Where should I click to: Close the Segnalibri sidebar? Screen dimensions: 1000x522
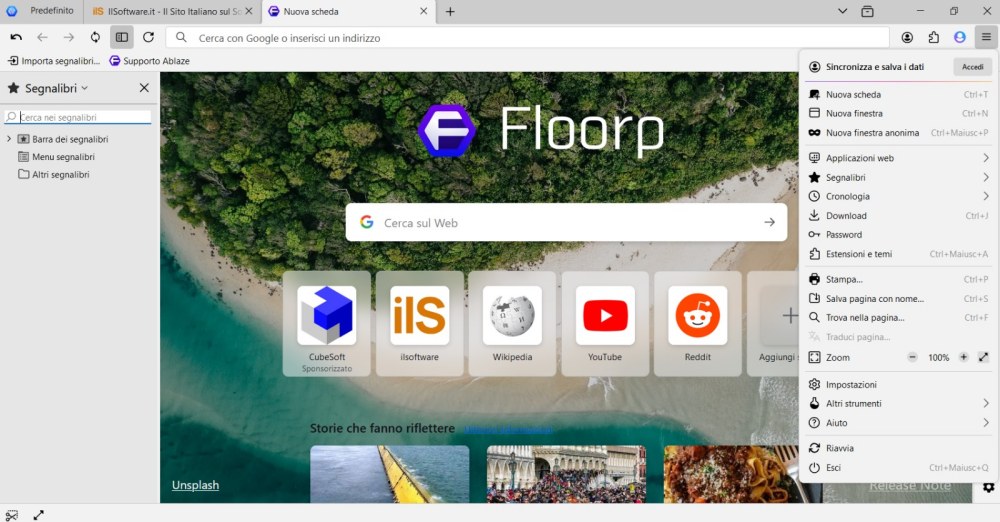pyautogui.click(x=144, y=88)
